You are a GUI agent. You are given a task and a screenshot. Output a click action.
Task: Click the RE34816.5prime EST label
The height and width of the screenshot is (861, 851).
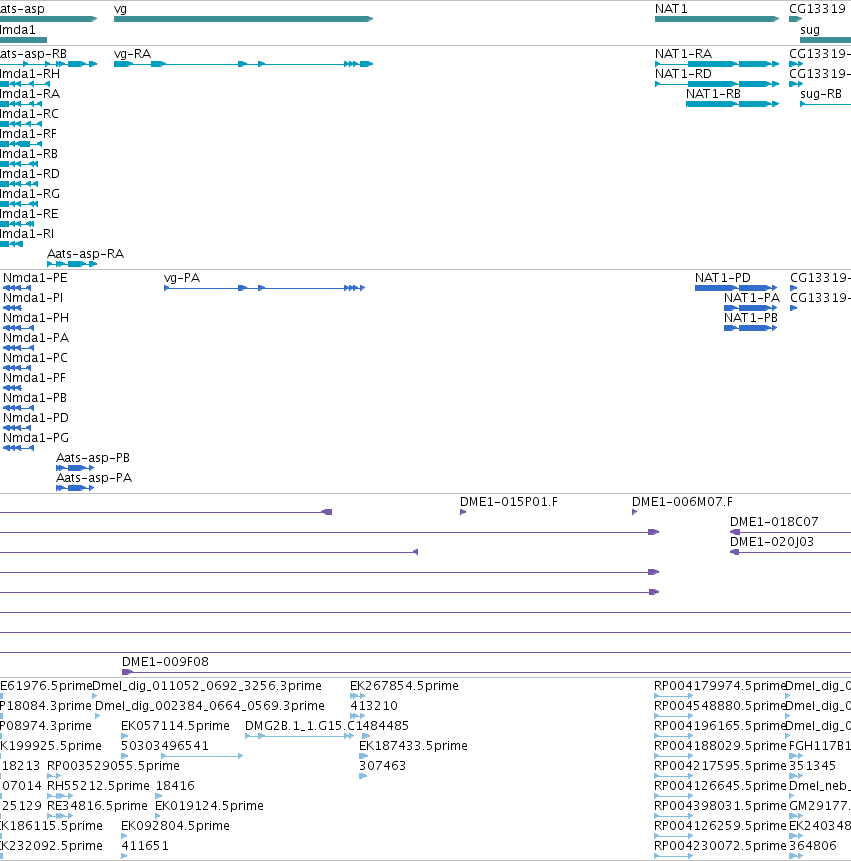click(97, 806)
